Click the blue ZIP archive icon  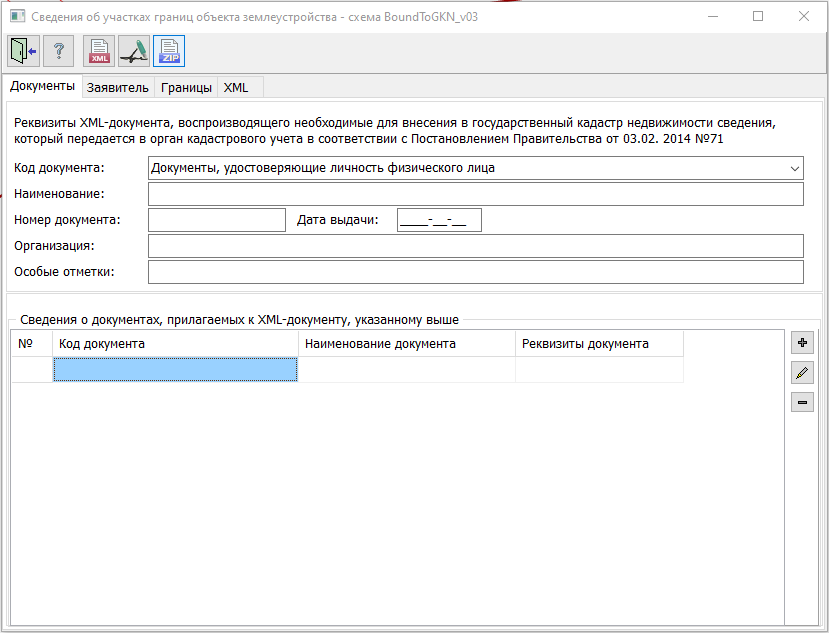(x=169, y=50)
